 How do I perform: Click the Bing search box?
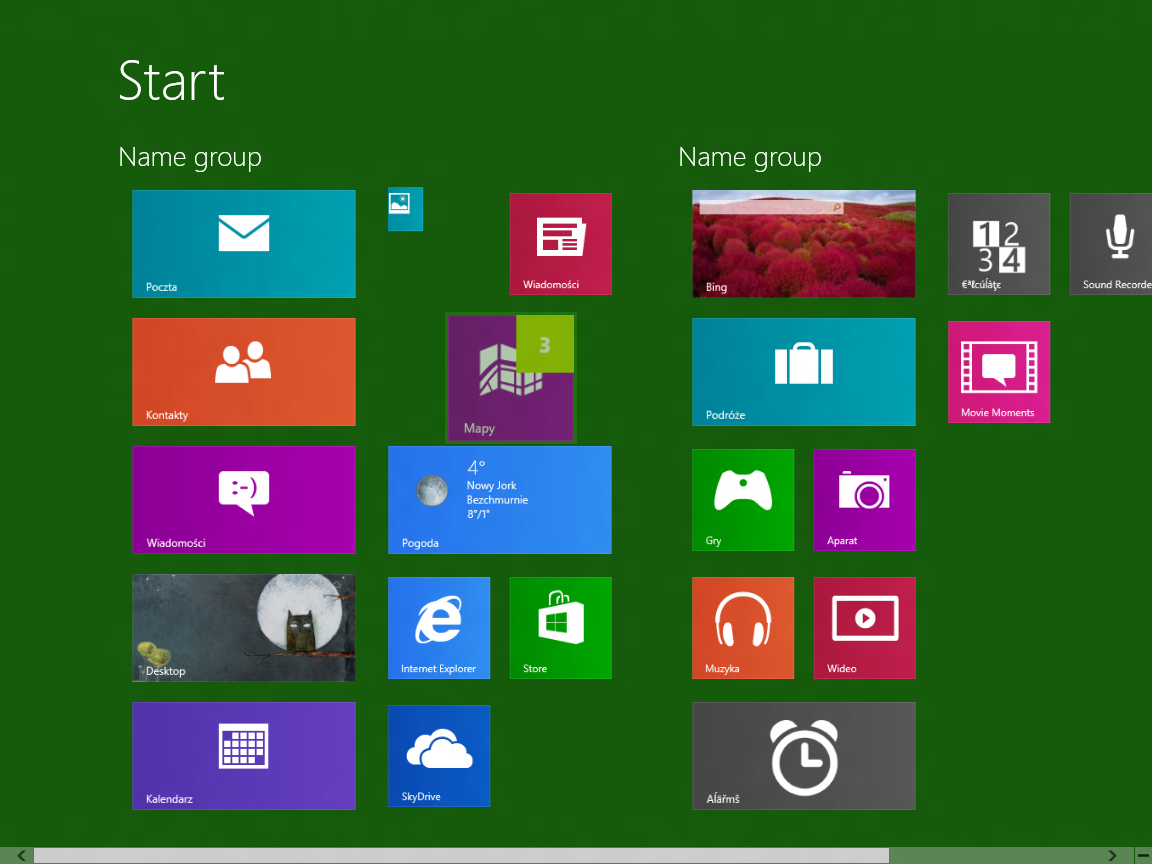pyautogui.click(x=771, y=209)
